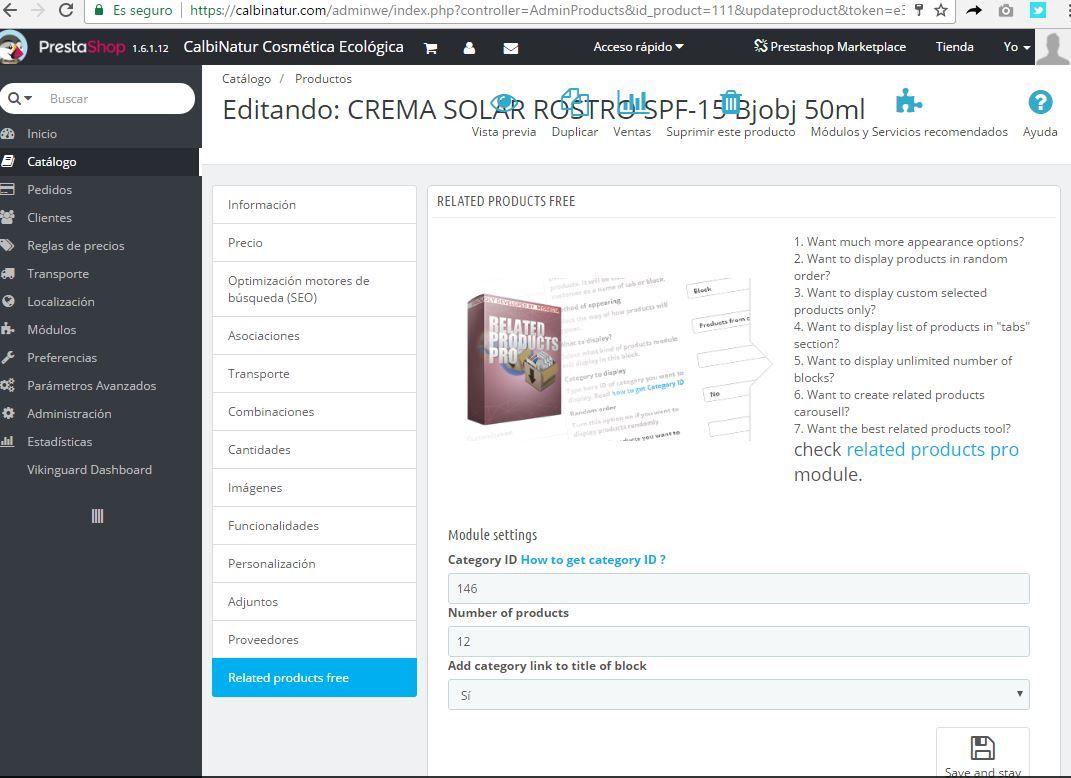Screen dimensions: 1071x778
Task: Click the Duplicar icon
Action: coord(574,102)
